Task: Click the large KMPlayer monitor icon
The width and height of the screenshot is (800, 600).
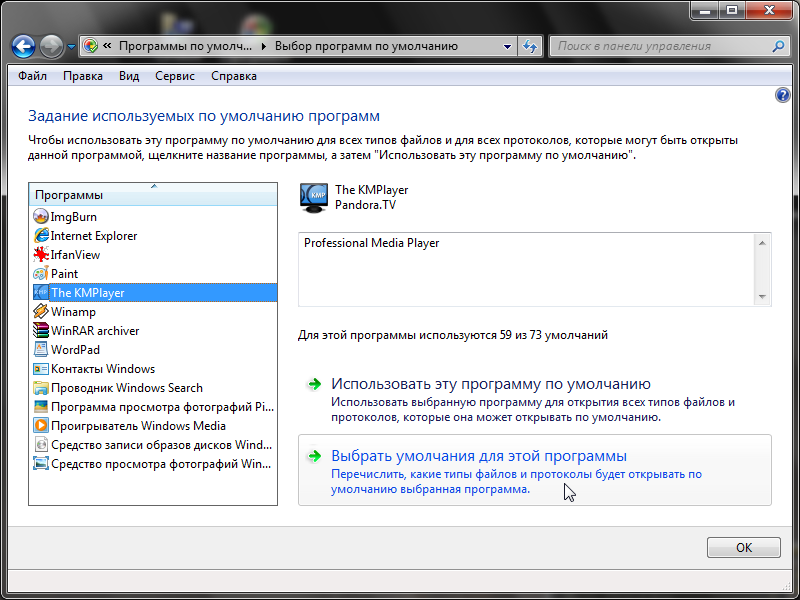Action: point(314,198)
